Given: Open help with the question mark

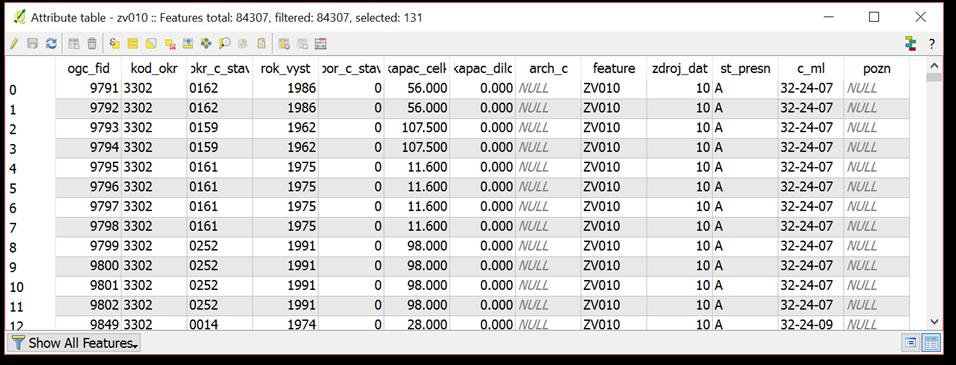Looking at the screenshot, I should [932, 43].
